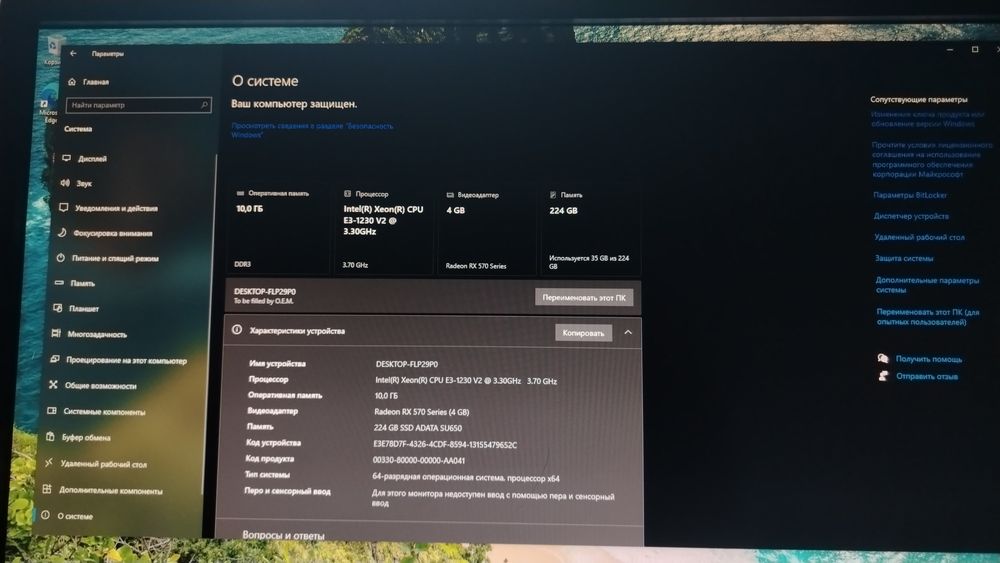
Task: Open Защита системы link
Action: click(904, 258)
